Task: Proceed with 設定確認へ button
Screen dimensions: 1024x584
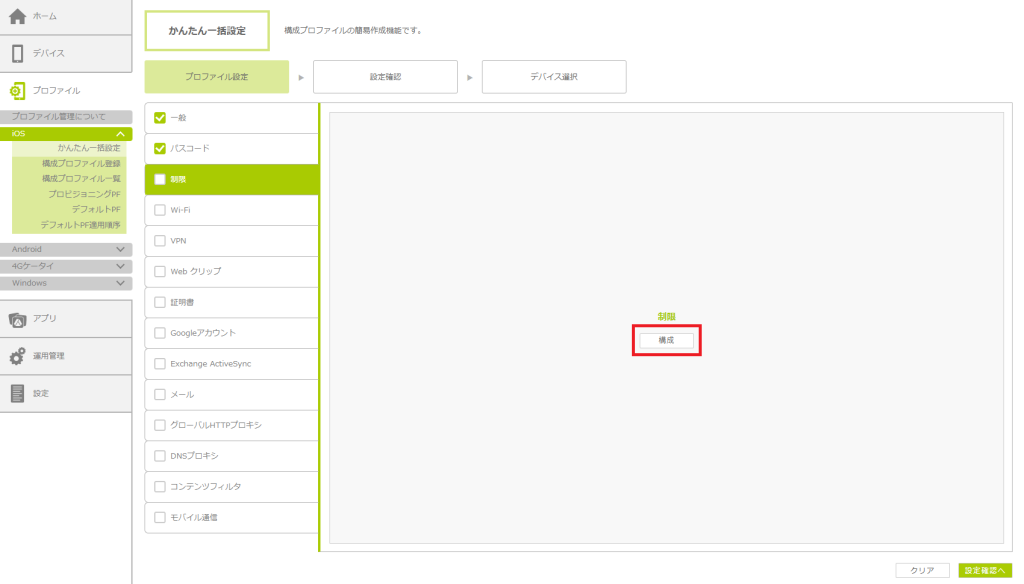Action: click(985, 570)
